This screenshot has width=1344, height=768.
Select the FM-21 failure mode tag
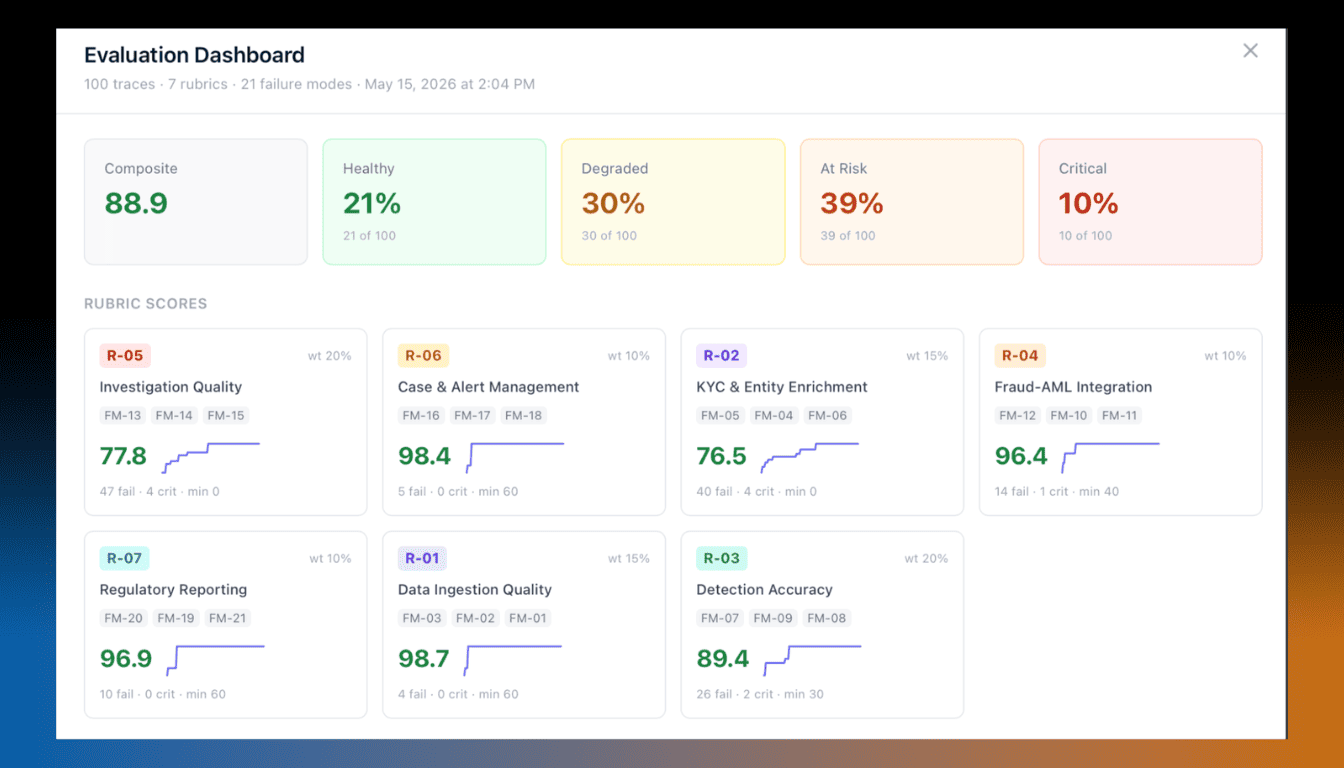[x=227, y=618]
